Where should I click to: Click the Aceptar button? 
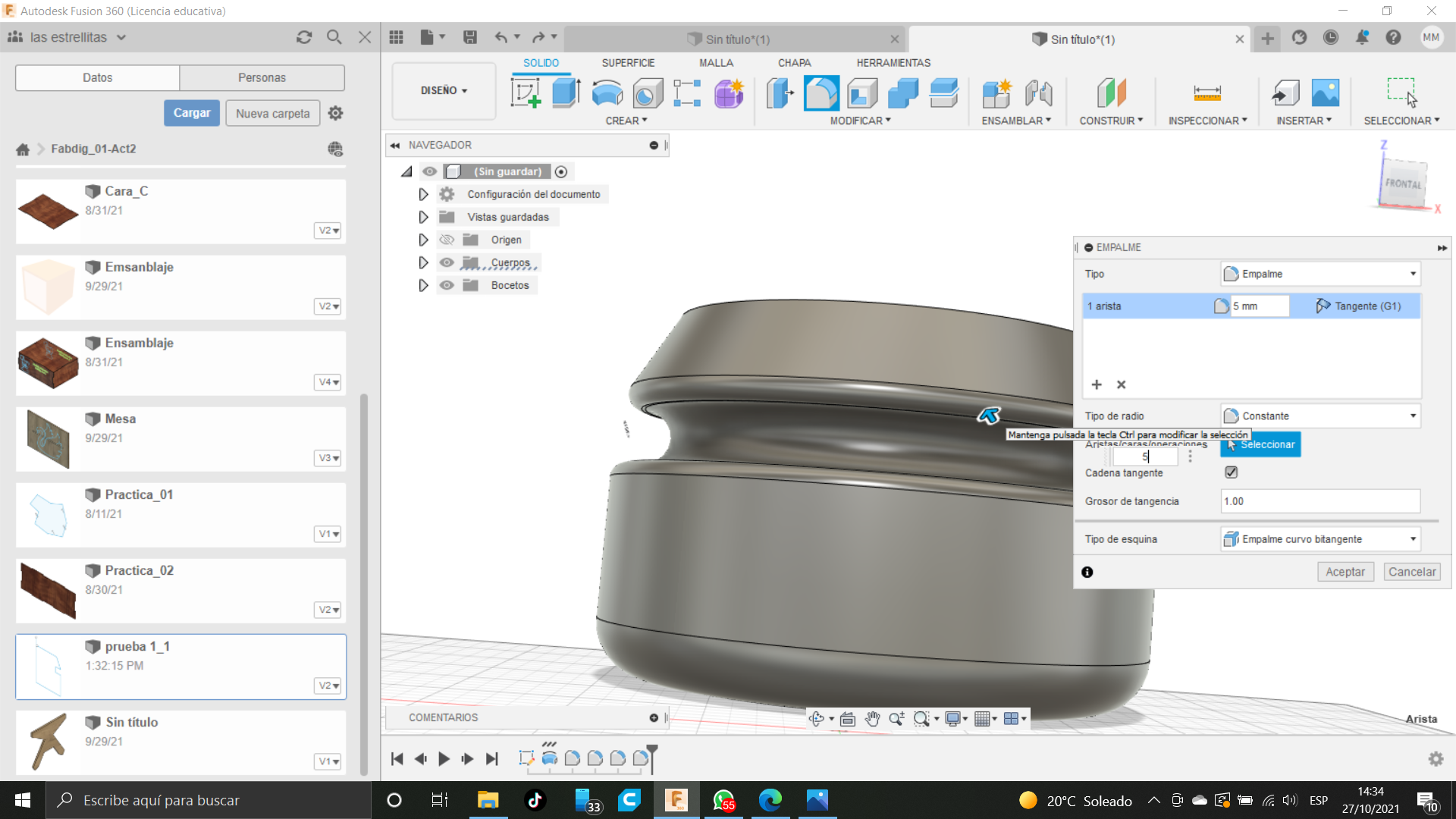point(1345,572)
